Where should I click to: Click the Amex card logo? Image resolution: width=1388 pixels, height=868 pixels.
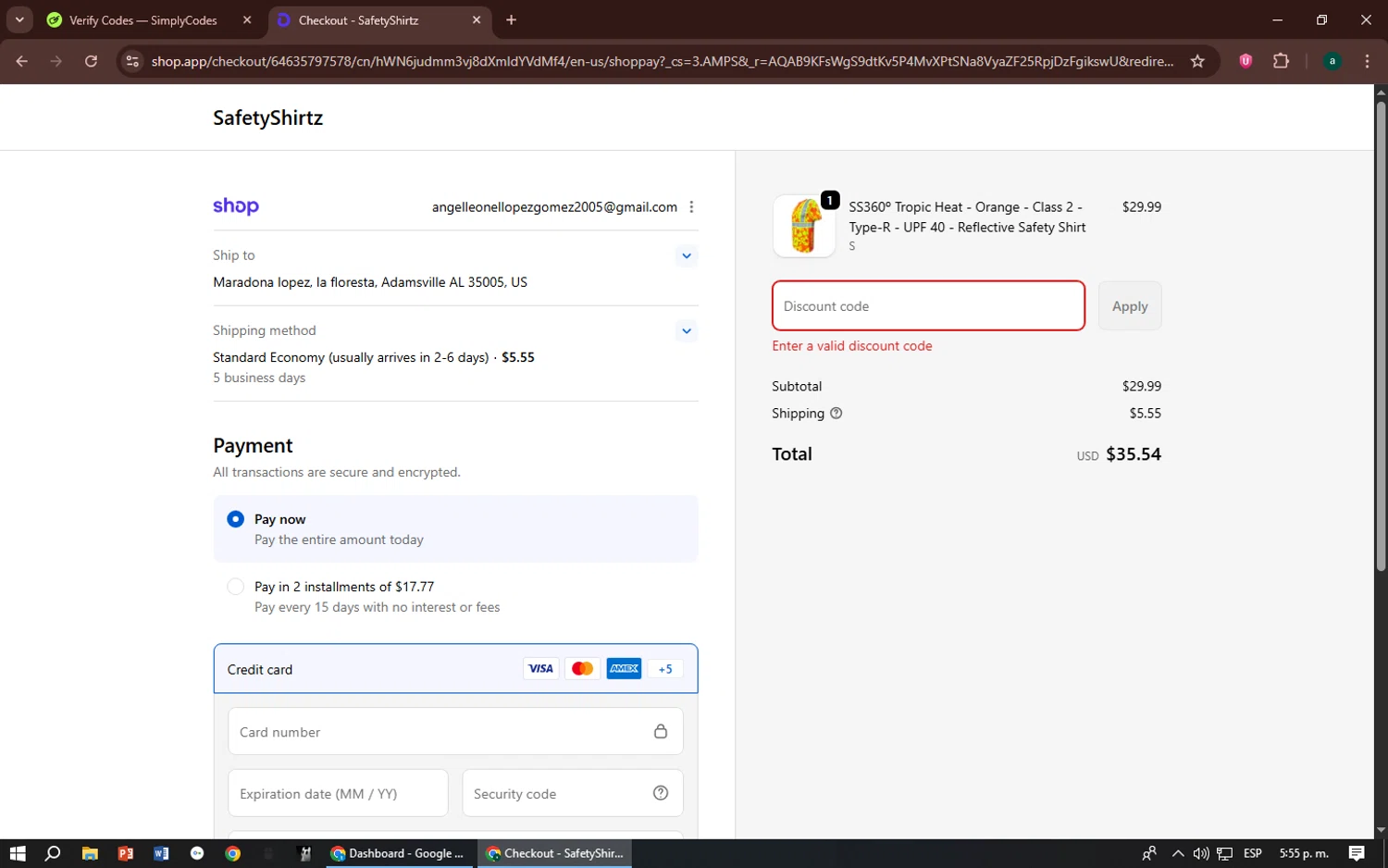(x=624, y=669)
